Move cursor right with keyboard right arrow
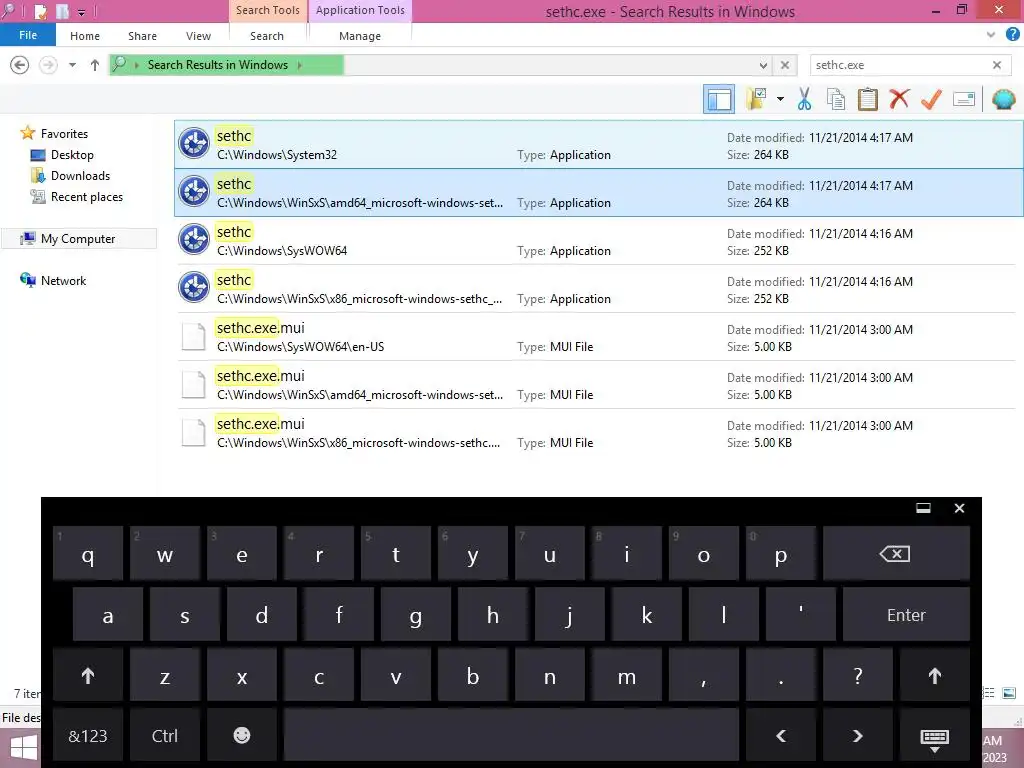The image size is (1024, 768). pos(857,735)
